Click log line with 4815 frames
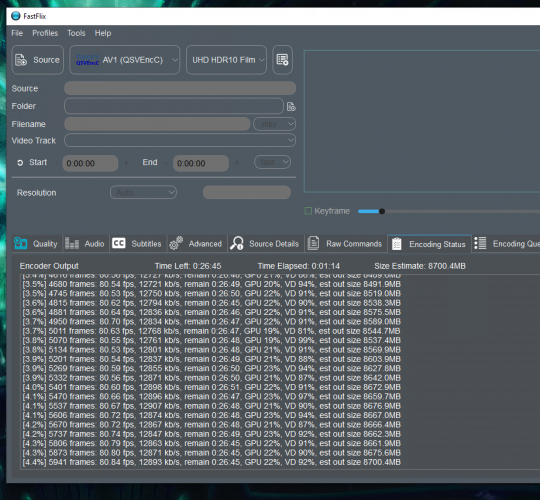540x500 pixels. coord(211,303)
